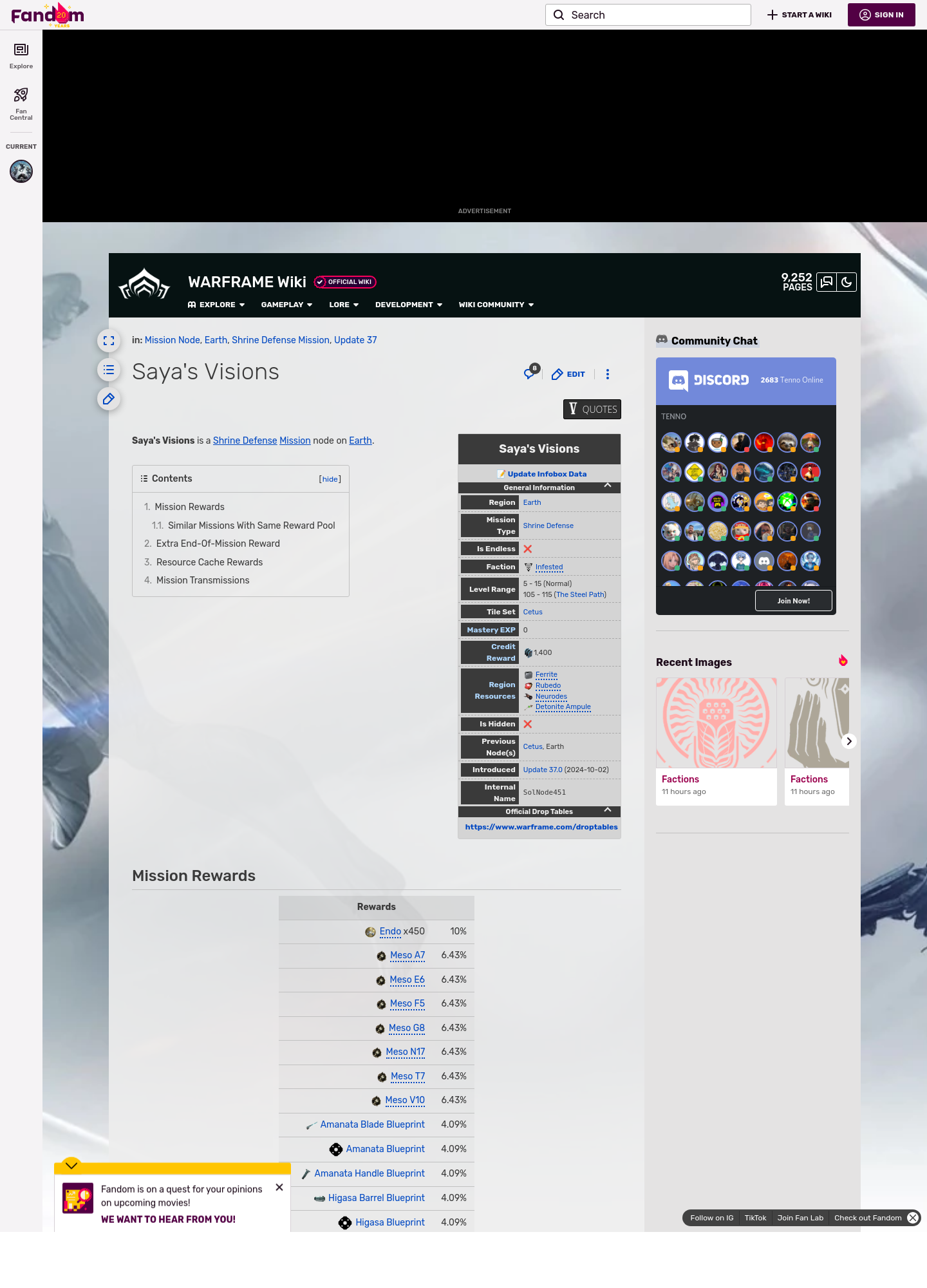Click Join Now in Discord widget
This screenshot has width=927, height=1288.
[x=794, y=601]
